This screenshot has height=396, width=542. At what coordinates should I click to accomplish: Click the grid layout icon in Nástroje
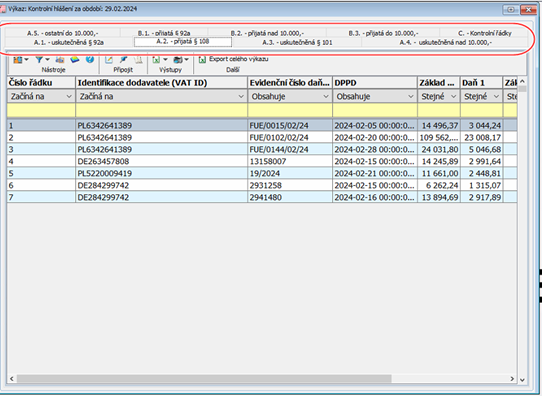(x=17, y=60)
